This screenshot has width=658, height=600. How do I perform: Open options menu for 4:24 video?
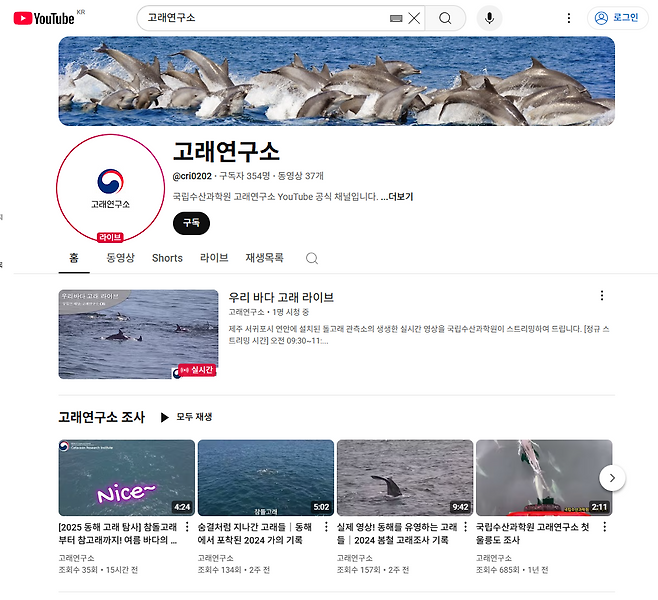(x=186, y=527)
